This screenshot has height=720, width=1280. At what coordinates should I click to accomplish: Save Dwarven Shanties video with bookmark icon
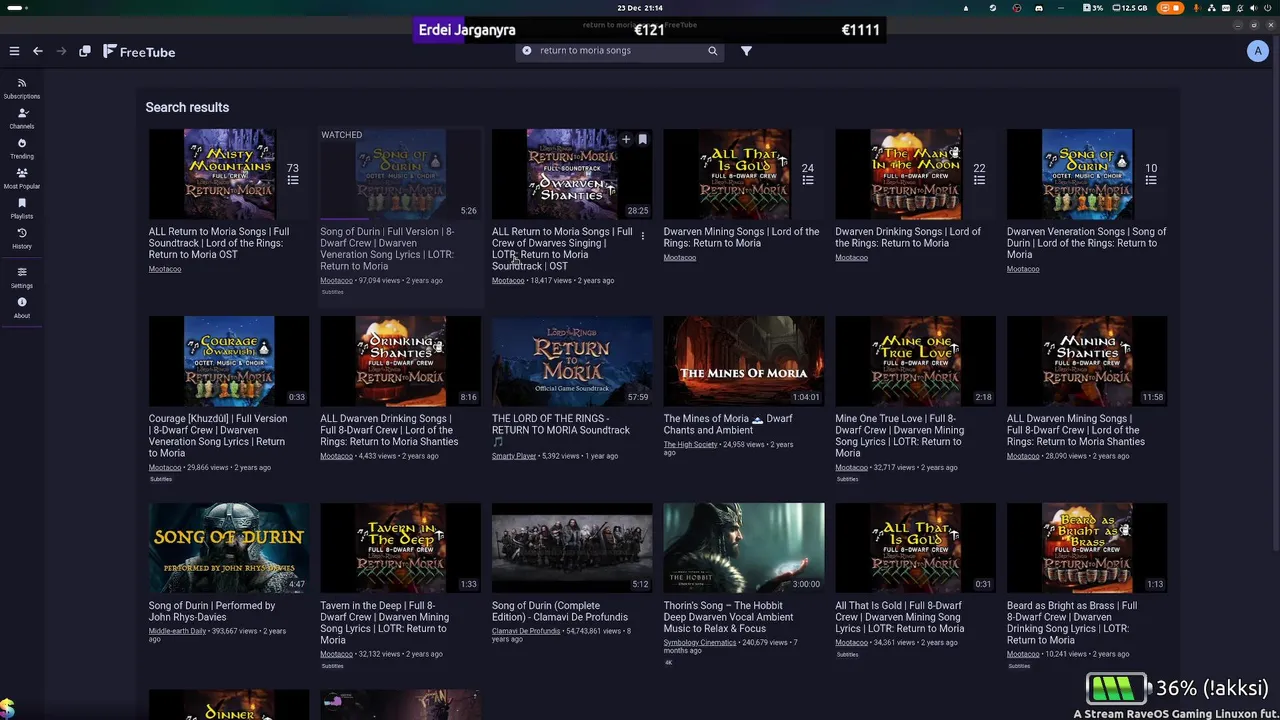pos(643,140)
